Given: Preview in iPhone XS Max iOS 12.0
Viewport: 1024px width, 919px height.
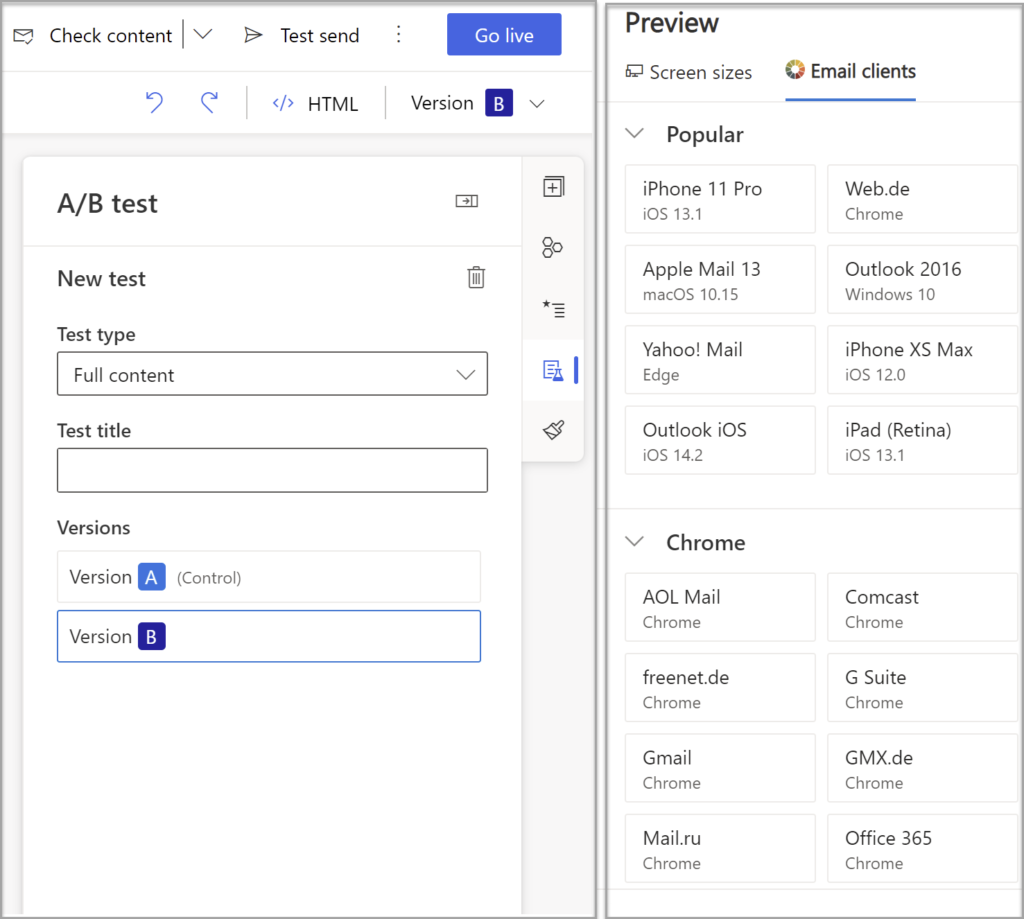Looking at the screenshot, I should point(923,360).
